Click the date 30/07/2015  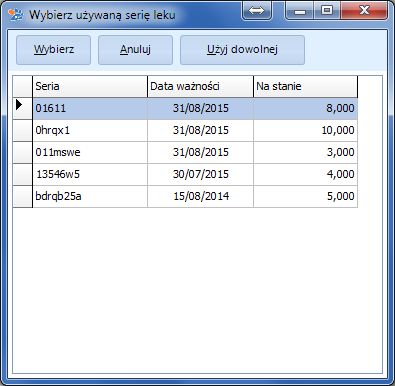coord(200,174)
